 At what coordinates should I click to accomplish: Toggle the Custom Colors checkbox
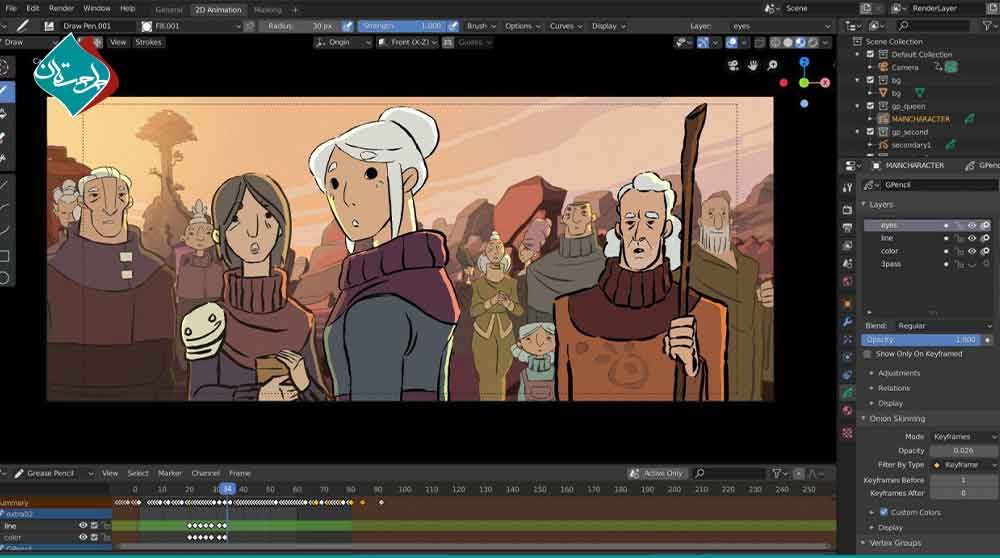pyautogui.click(x=884, y=512)
